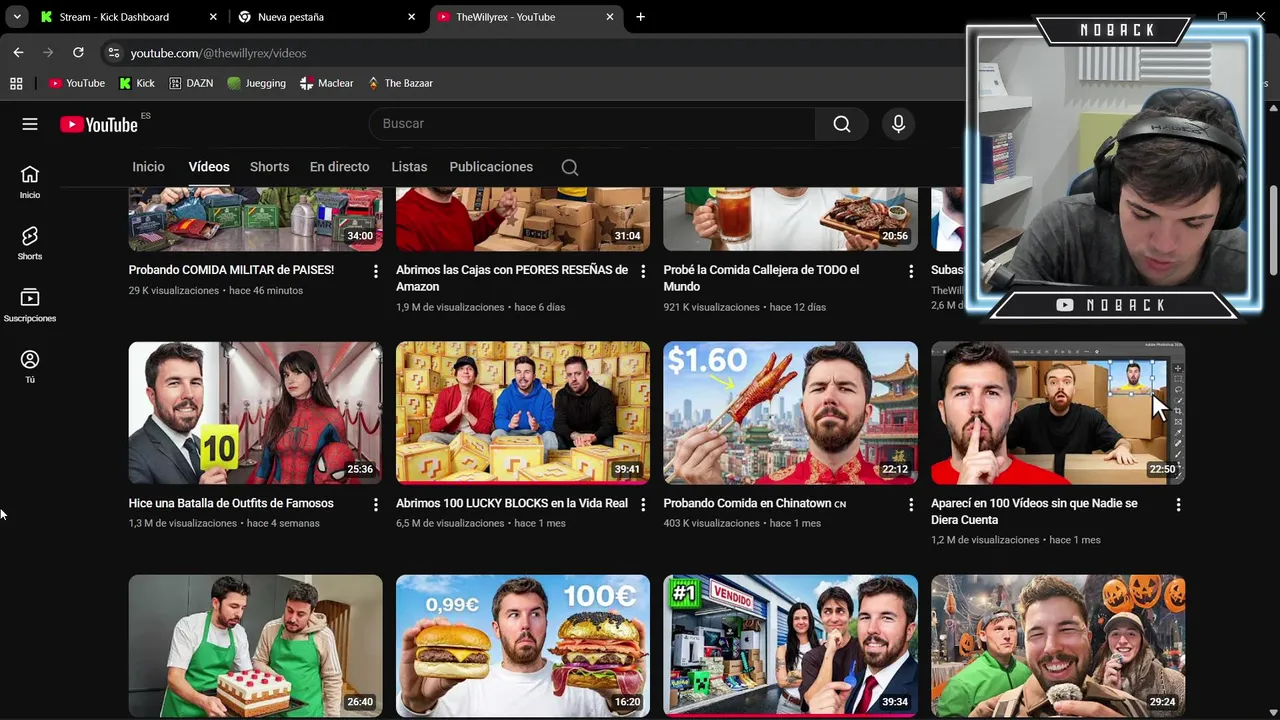Close the Nueva pestaña tab

(x=411, y=17)
